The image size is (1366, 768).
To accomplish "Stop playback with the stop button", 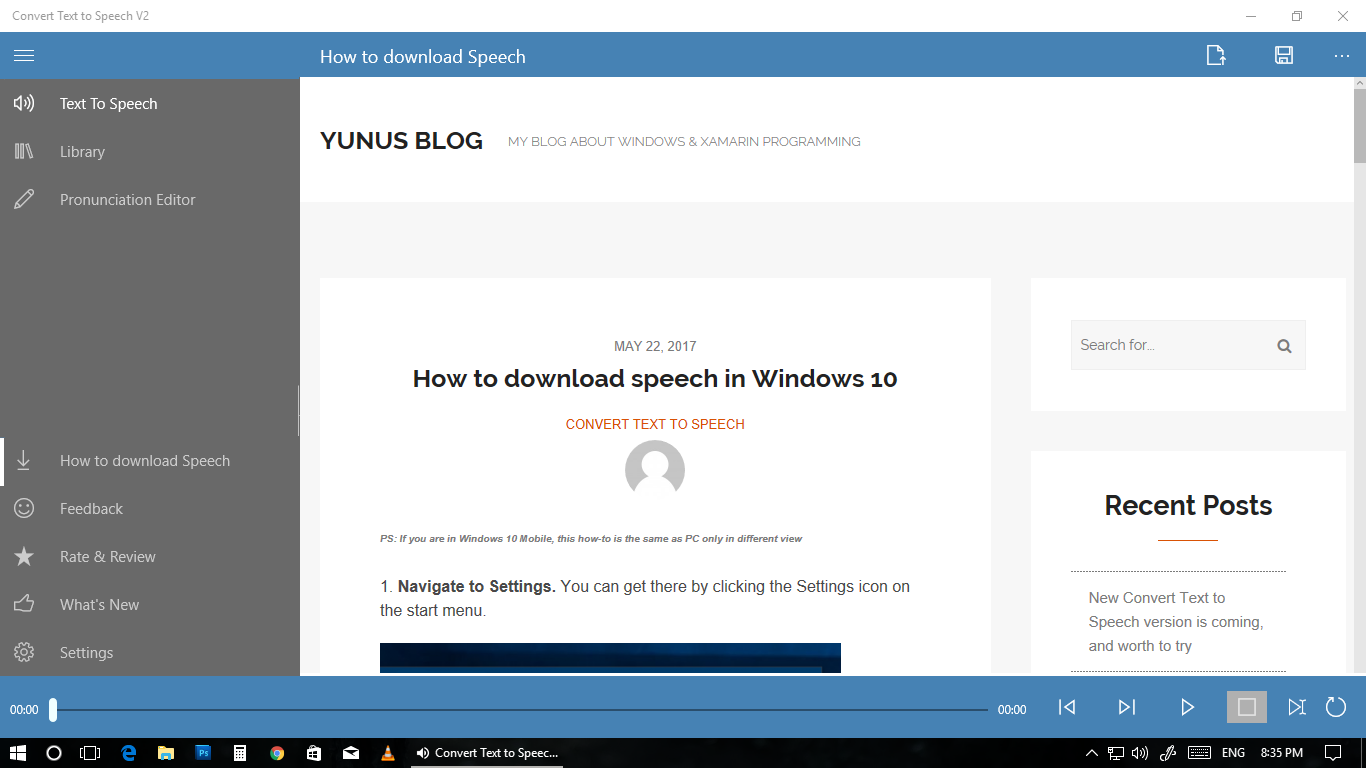I will 1247,707.
